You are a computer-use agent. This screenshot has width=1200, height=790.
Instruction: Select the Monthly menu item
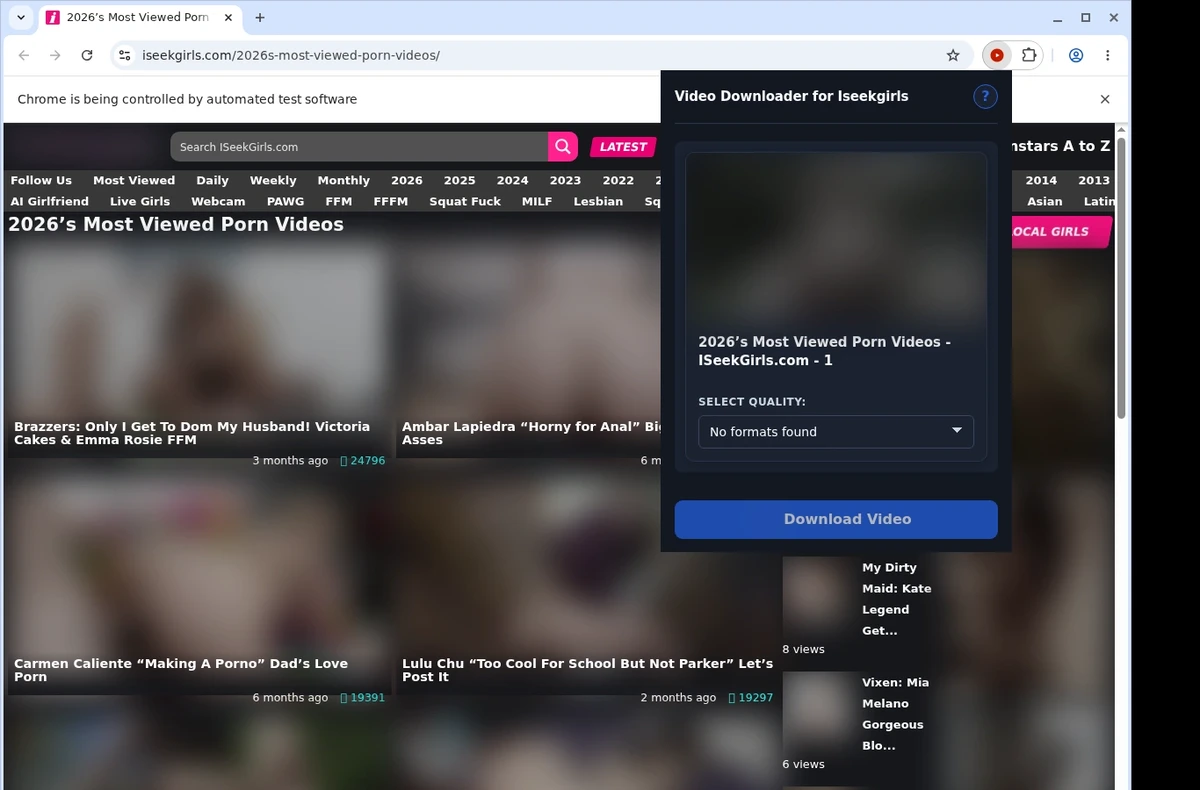coord(343,180)
